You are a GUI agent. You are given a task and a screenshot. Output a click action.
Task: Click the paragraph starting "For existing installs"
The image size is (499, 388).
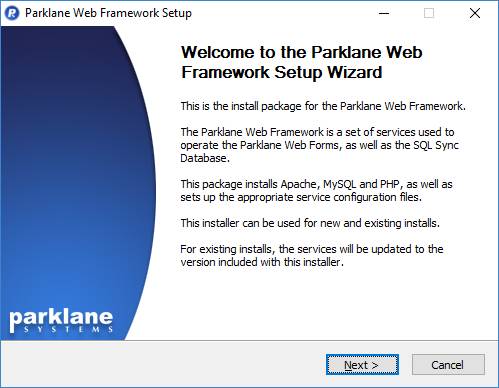click(312, 255)
